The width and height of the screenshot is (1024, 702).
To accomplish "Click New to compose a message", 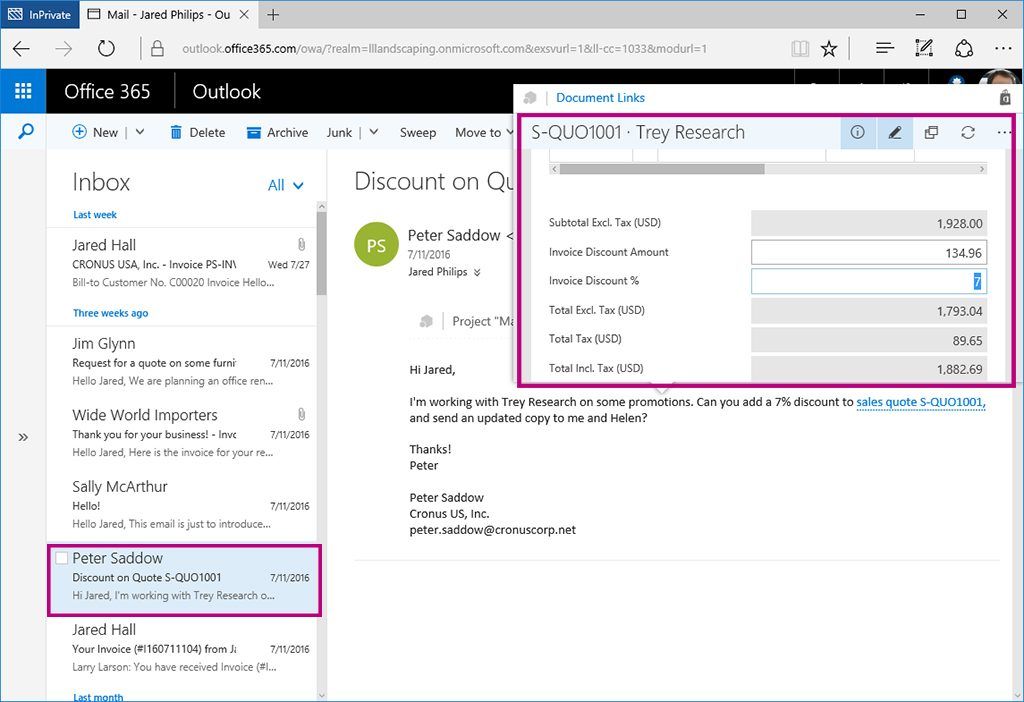I will [95, 133].
